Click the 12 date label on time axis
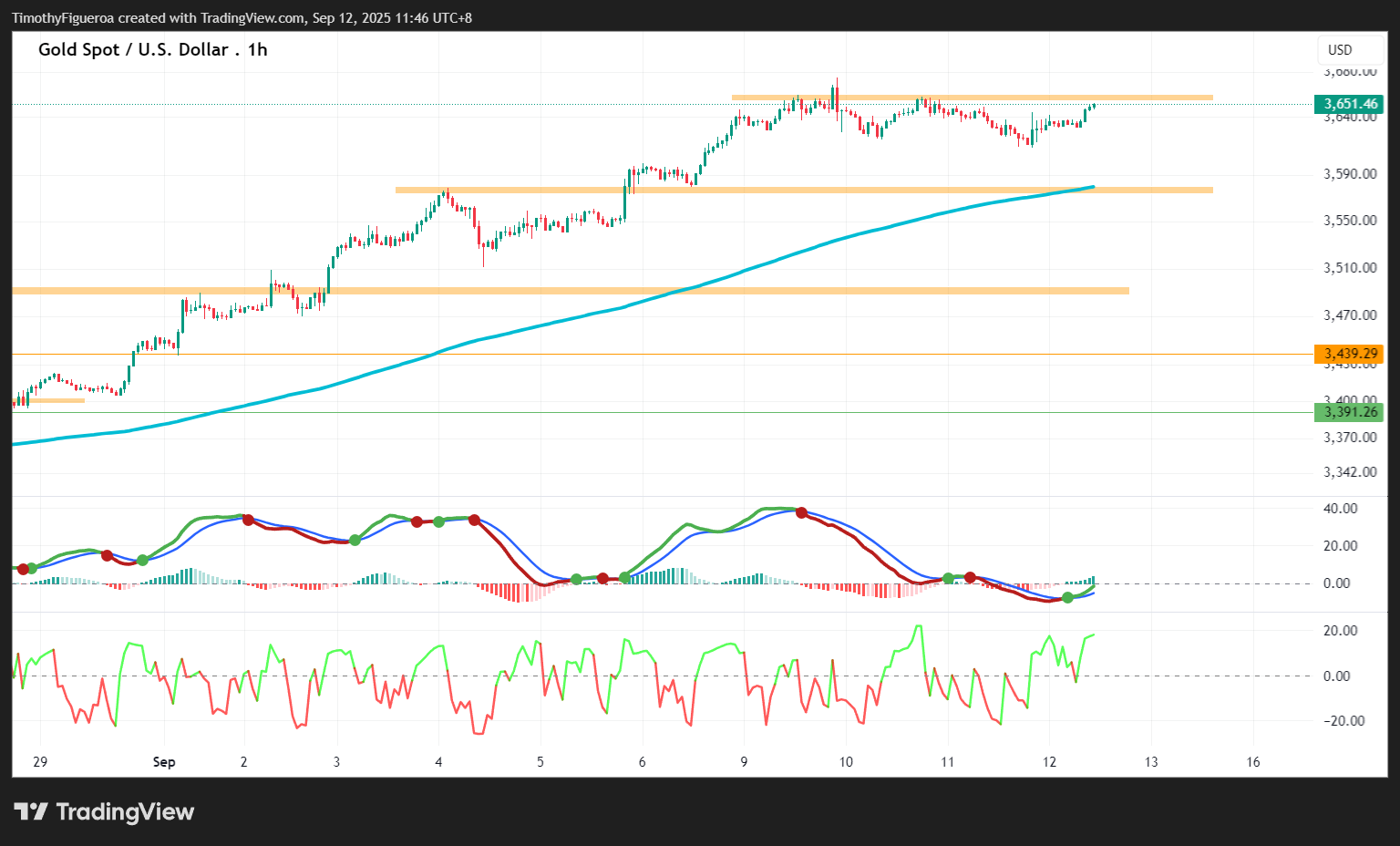This screenshot has height=846, width=1400. click(x=1049, y=762)
